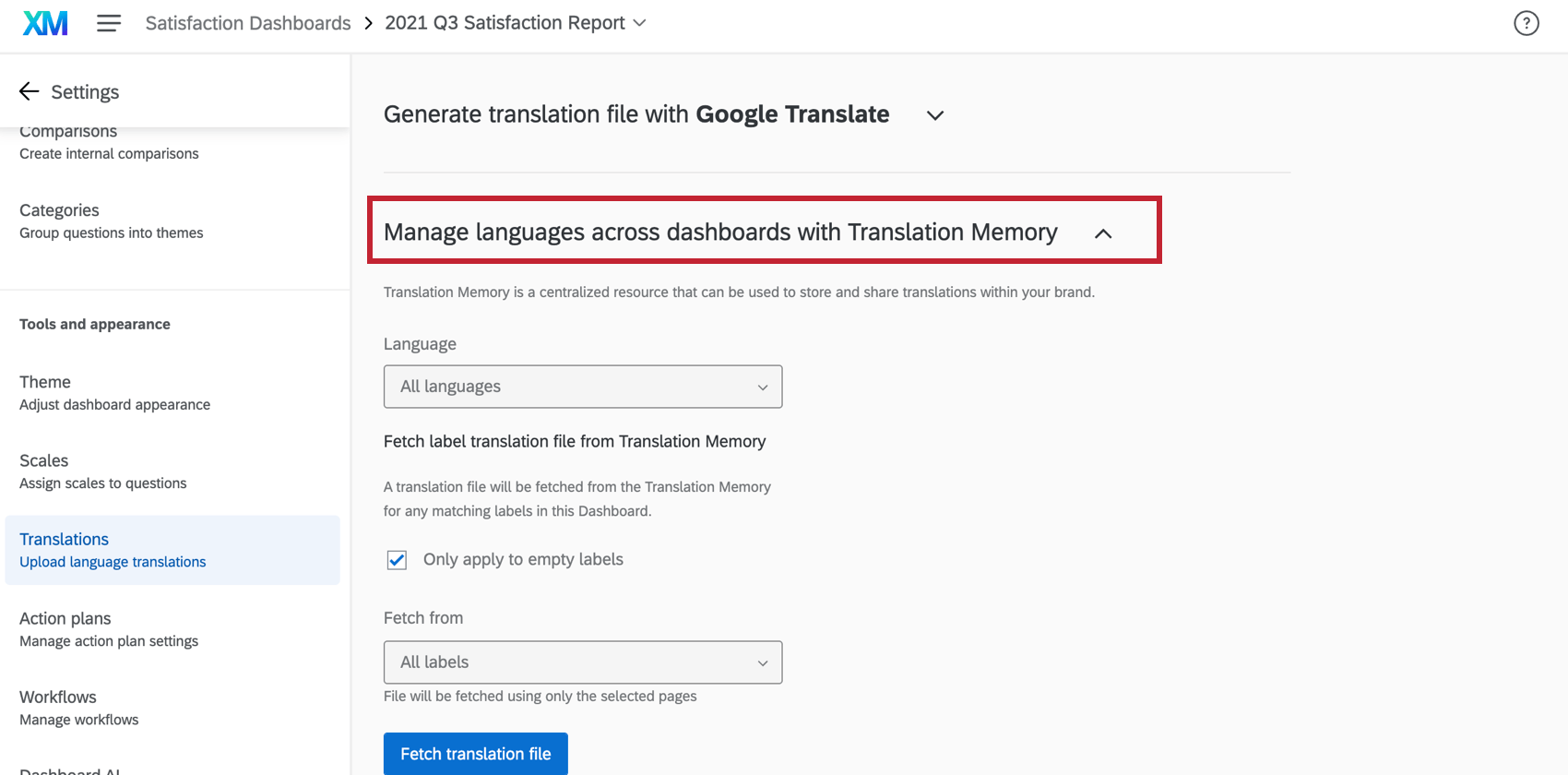1568x775 pixels.
Task: Click the Manage languages with Translation Memory heading
Action: pyautogui.click(x=719, y=232)
